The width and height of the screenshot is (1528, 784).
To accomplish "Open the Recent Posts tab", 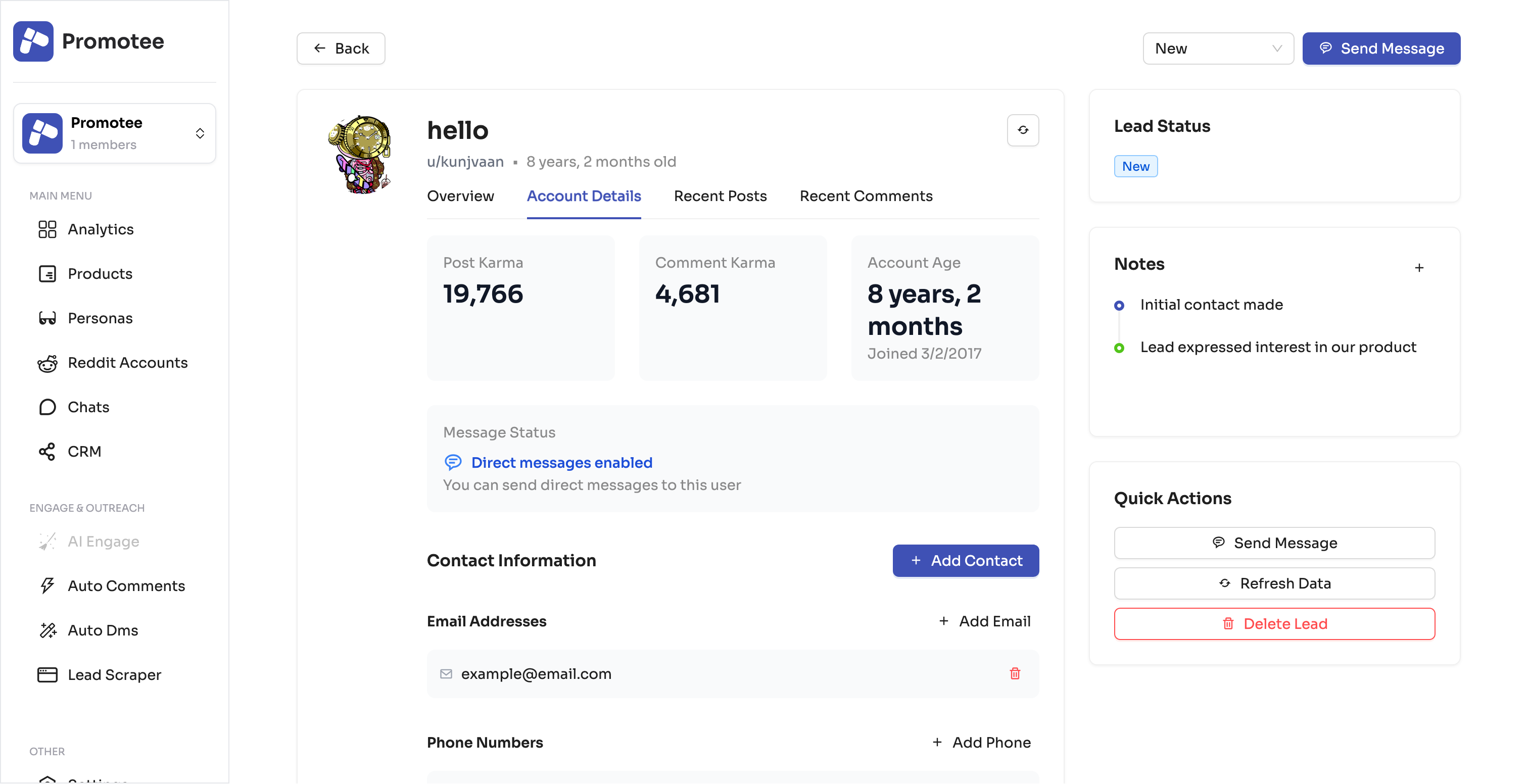I will pyautogui.click(x=720, y=197).
